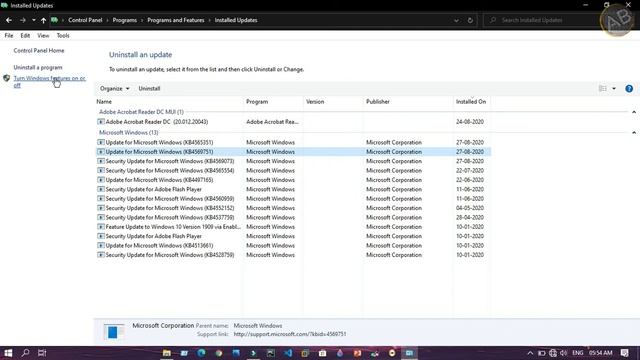
Task: Launch Google Chrome from the taskbar
Action: [219, 353]
